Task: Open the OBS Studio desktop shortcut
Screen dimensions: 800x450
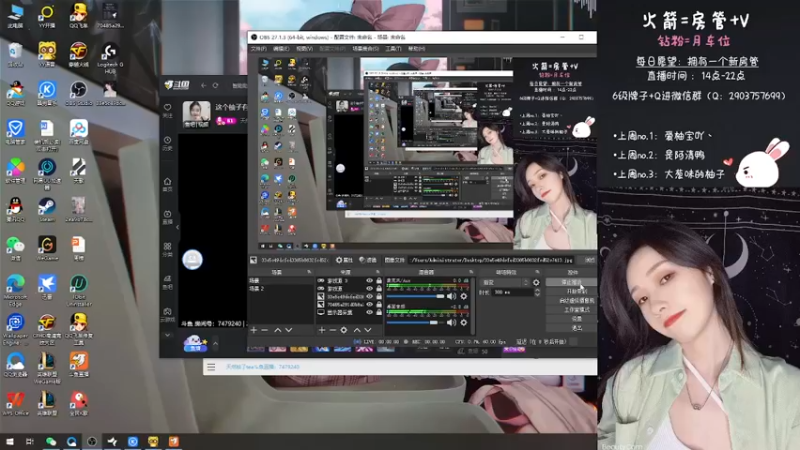Action: [79, 93]
